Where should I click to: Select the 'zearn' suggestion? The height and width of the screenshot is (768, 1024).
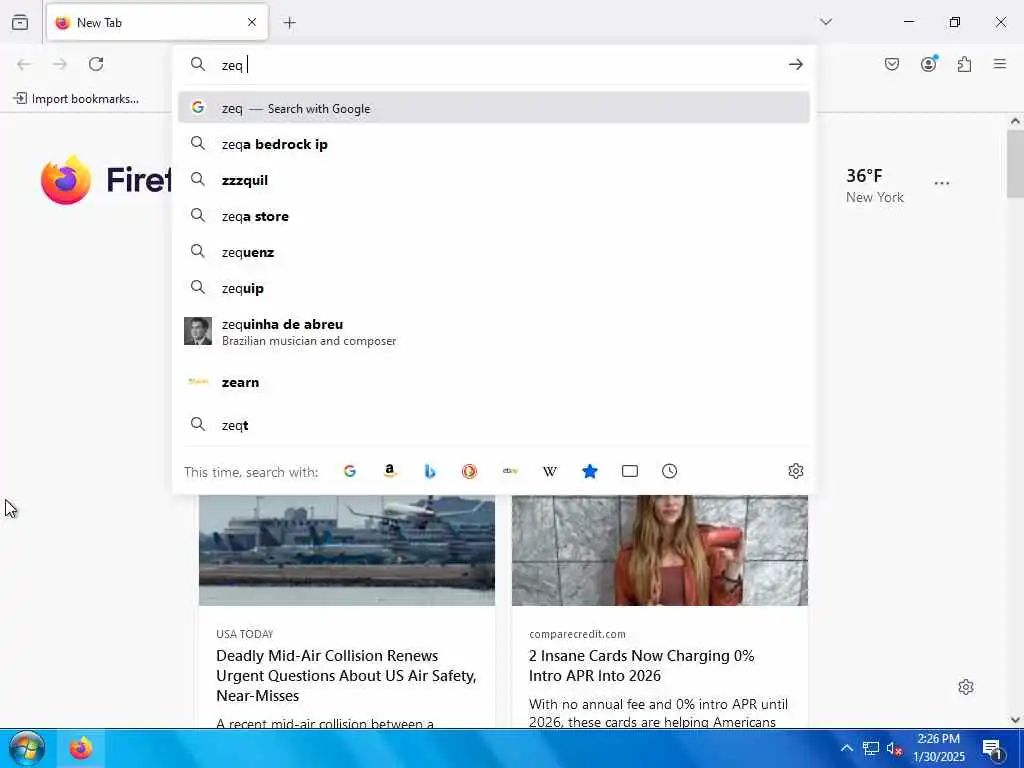494,382
